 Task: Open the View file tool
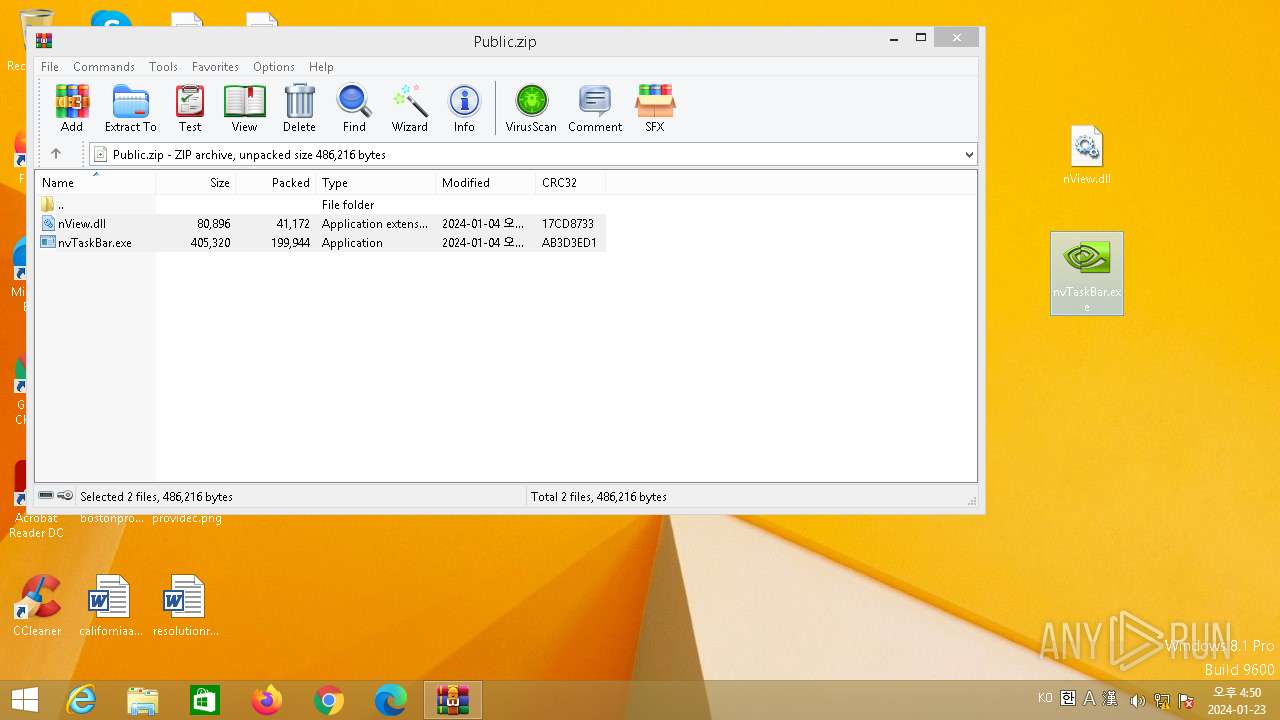244,108
